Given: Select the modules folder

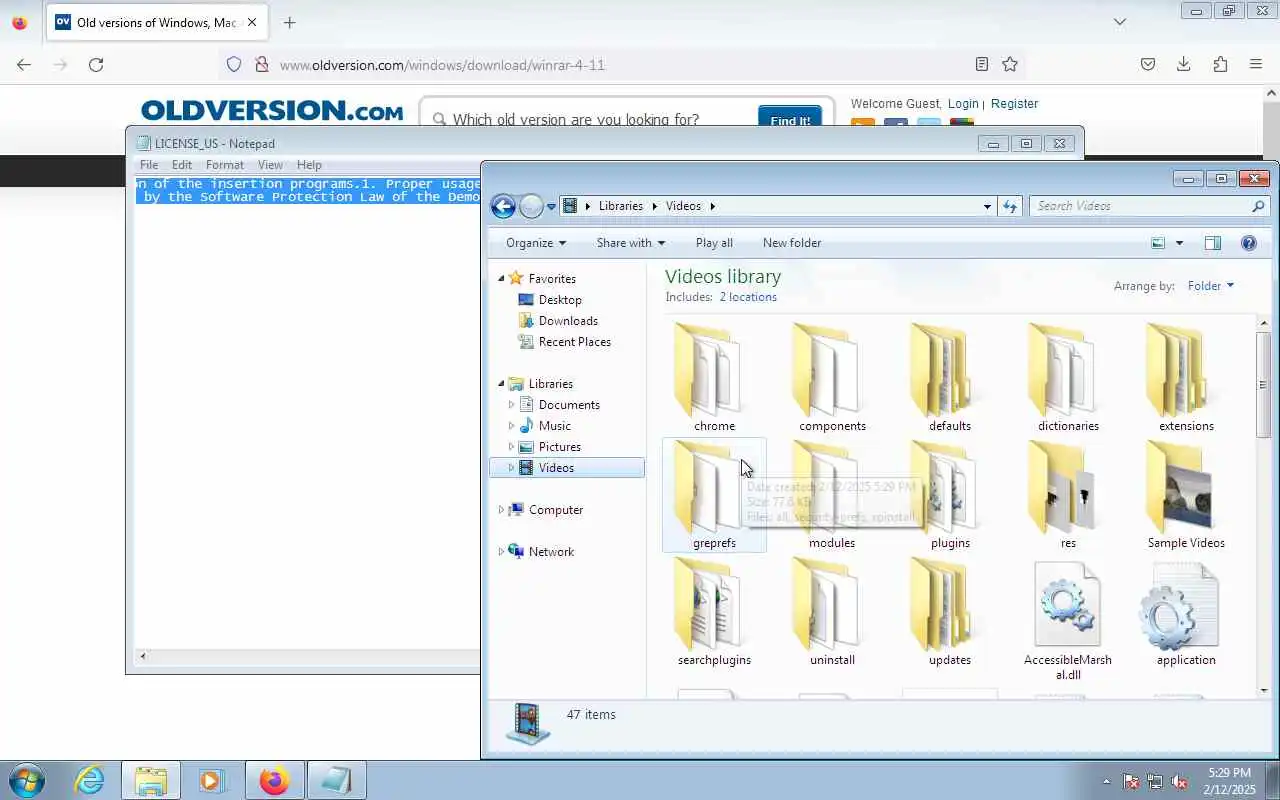Looking at the screenshot, I should (832, 495).
